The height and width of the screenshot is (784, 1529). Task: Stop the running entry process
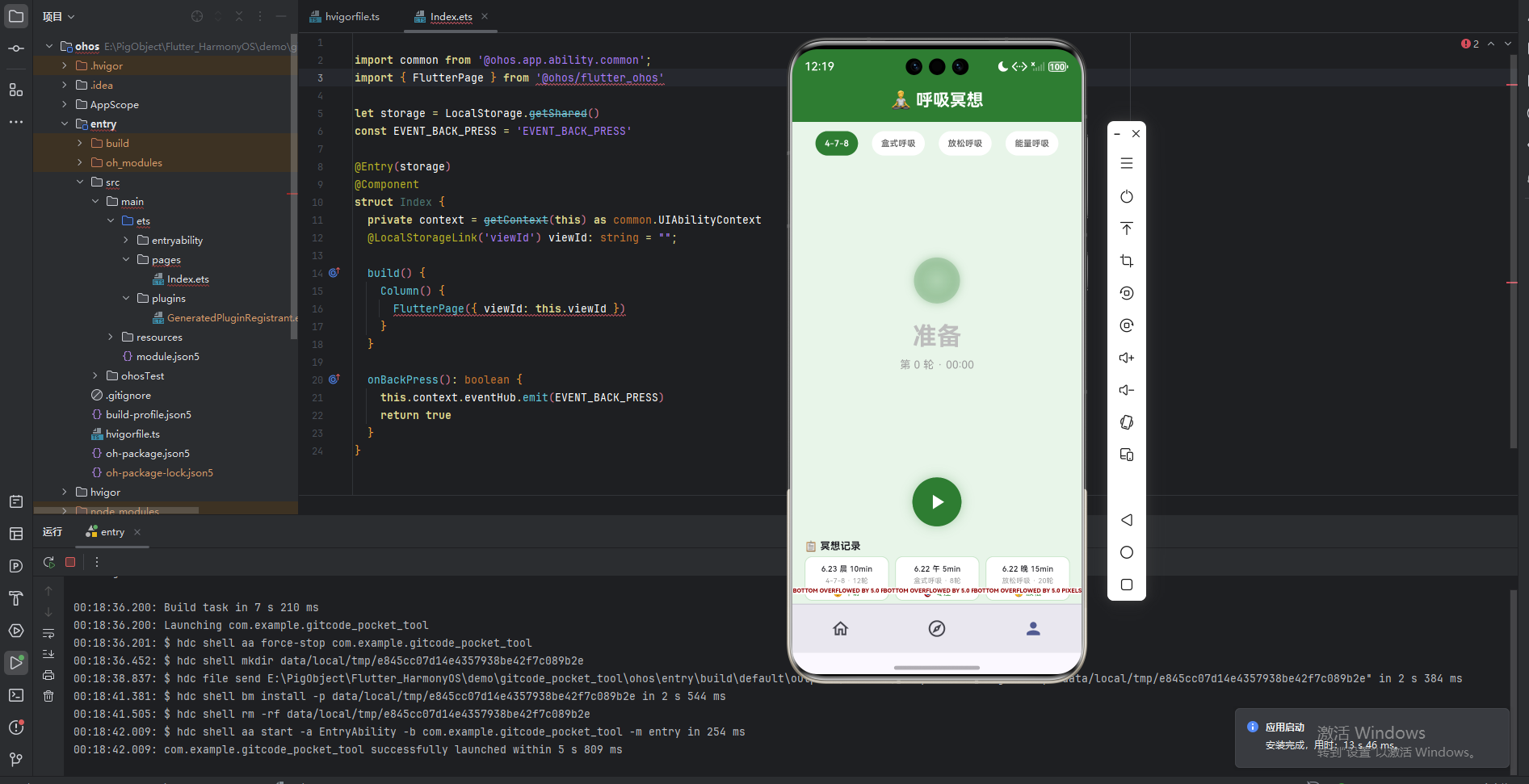70,562
